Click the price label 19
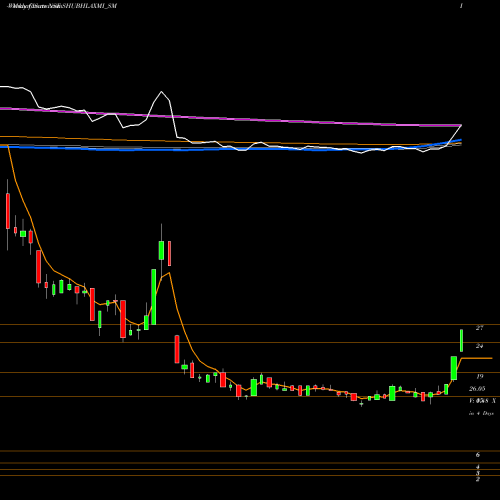Image resolution: width=500 pixels, height=500 pixels. [x=480, y=376]
